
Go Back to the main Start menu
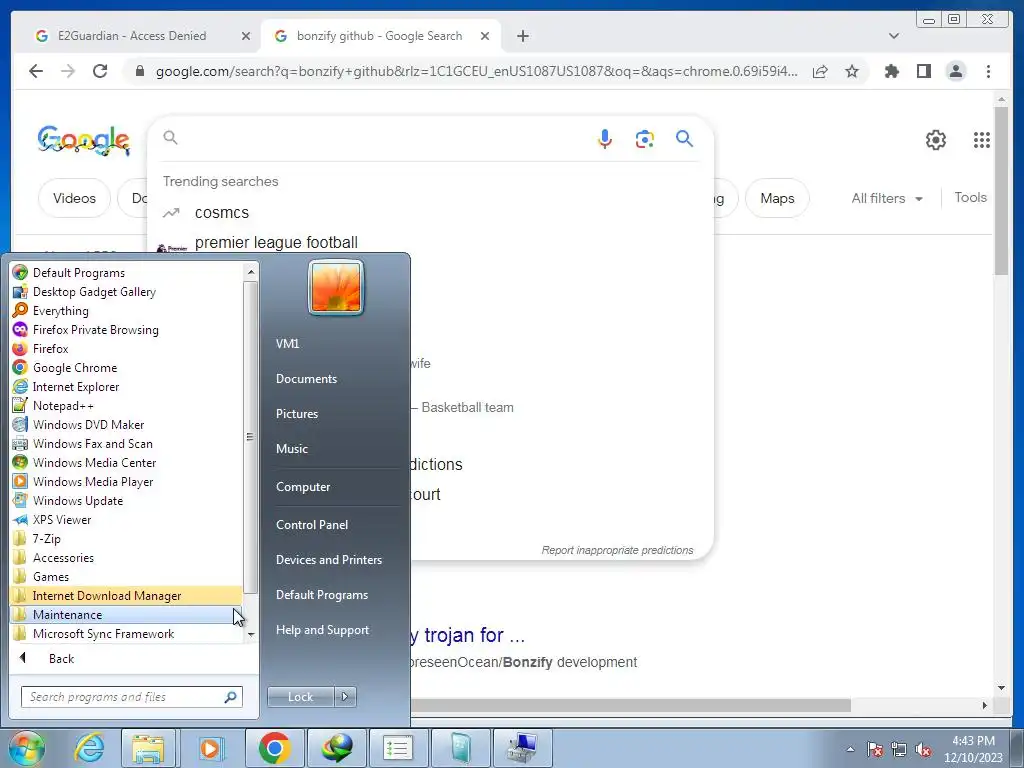(61, 659)
